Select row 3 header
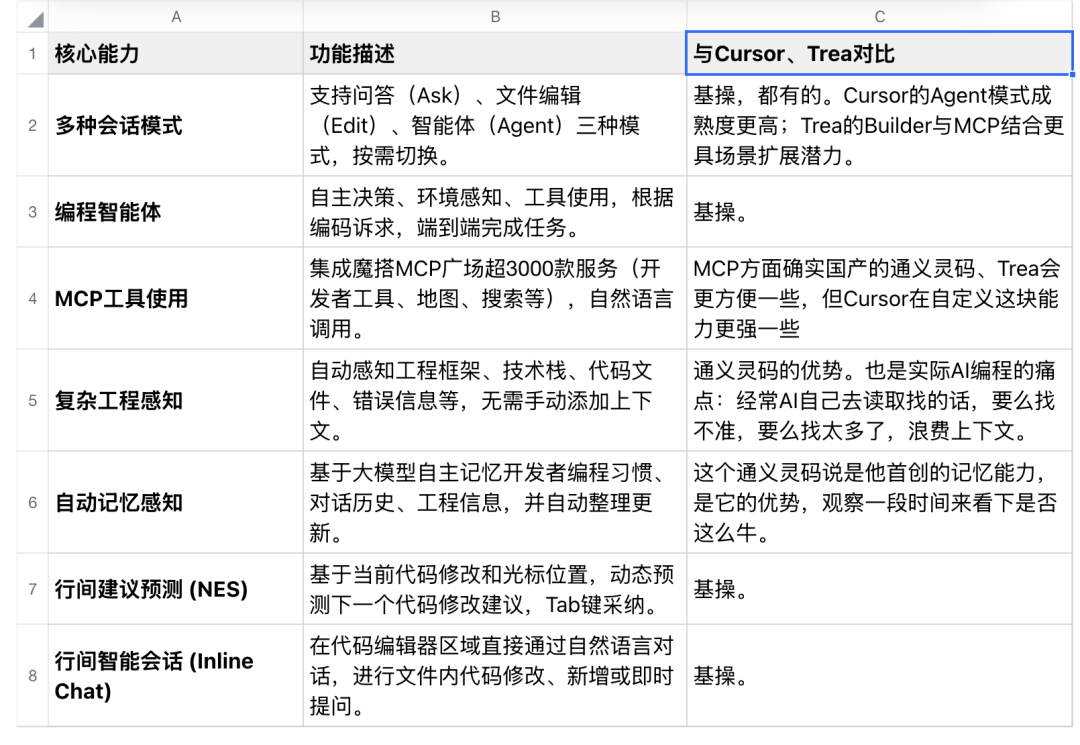Viewport: 1080px width, 745px height. coord(32,212)
